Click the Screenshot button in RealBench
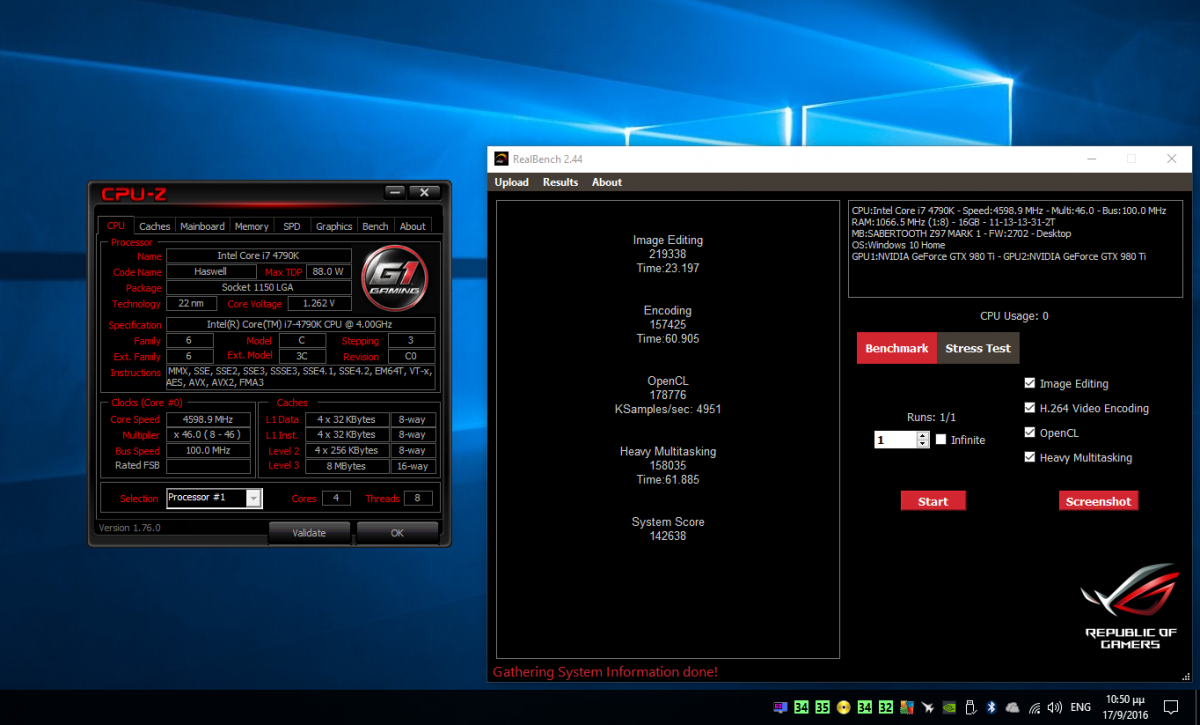1200x725 pixels. [x=1098, y=501]
